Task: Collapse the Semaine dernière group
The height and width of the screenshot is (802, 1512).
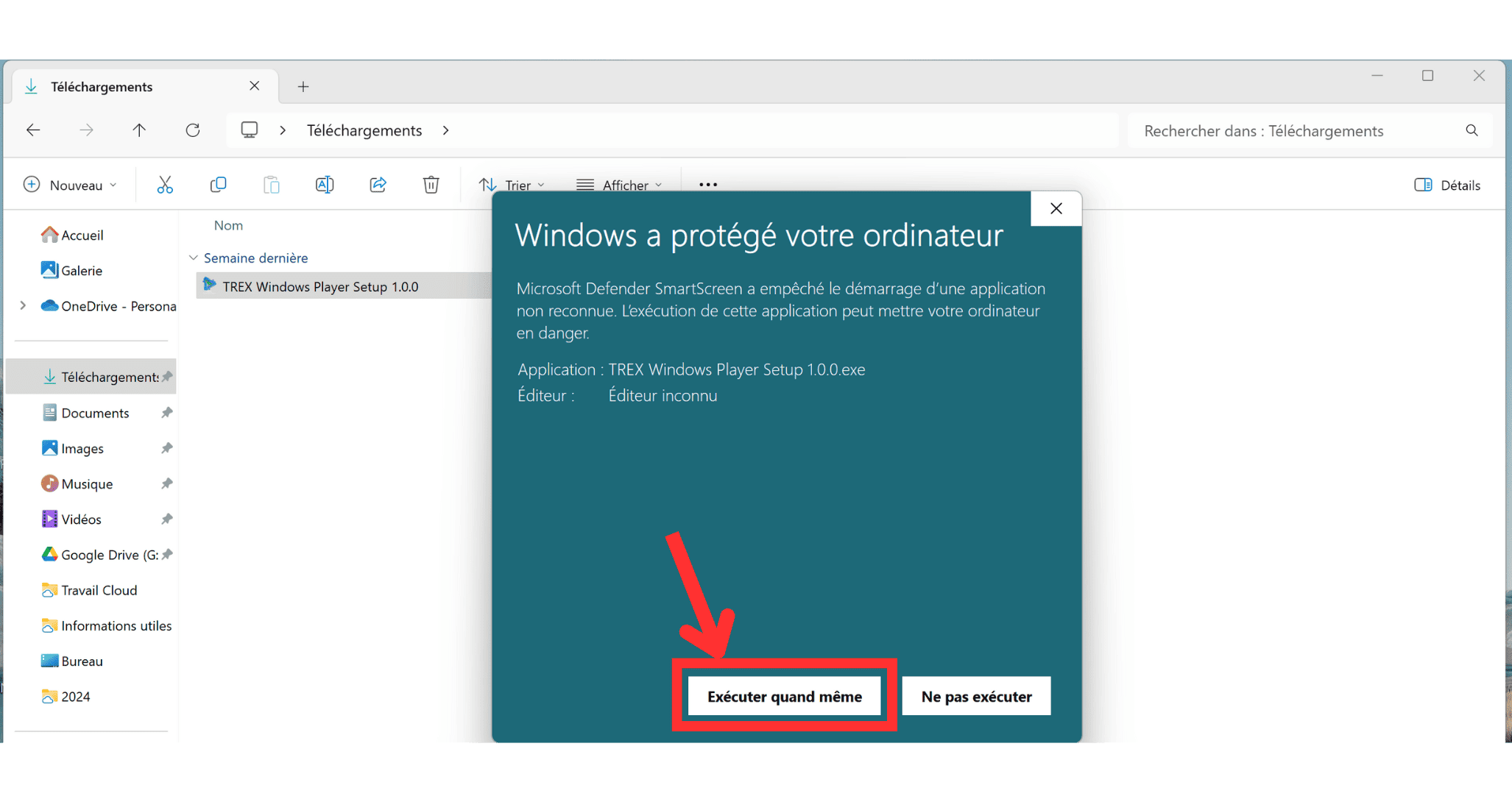Action: (194, 258)
